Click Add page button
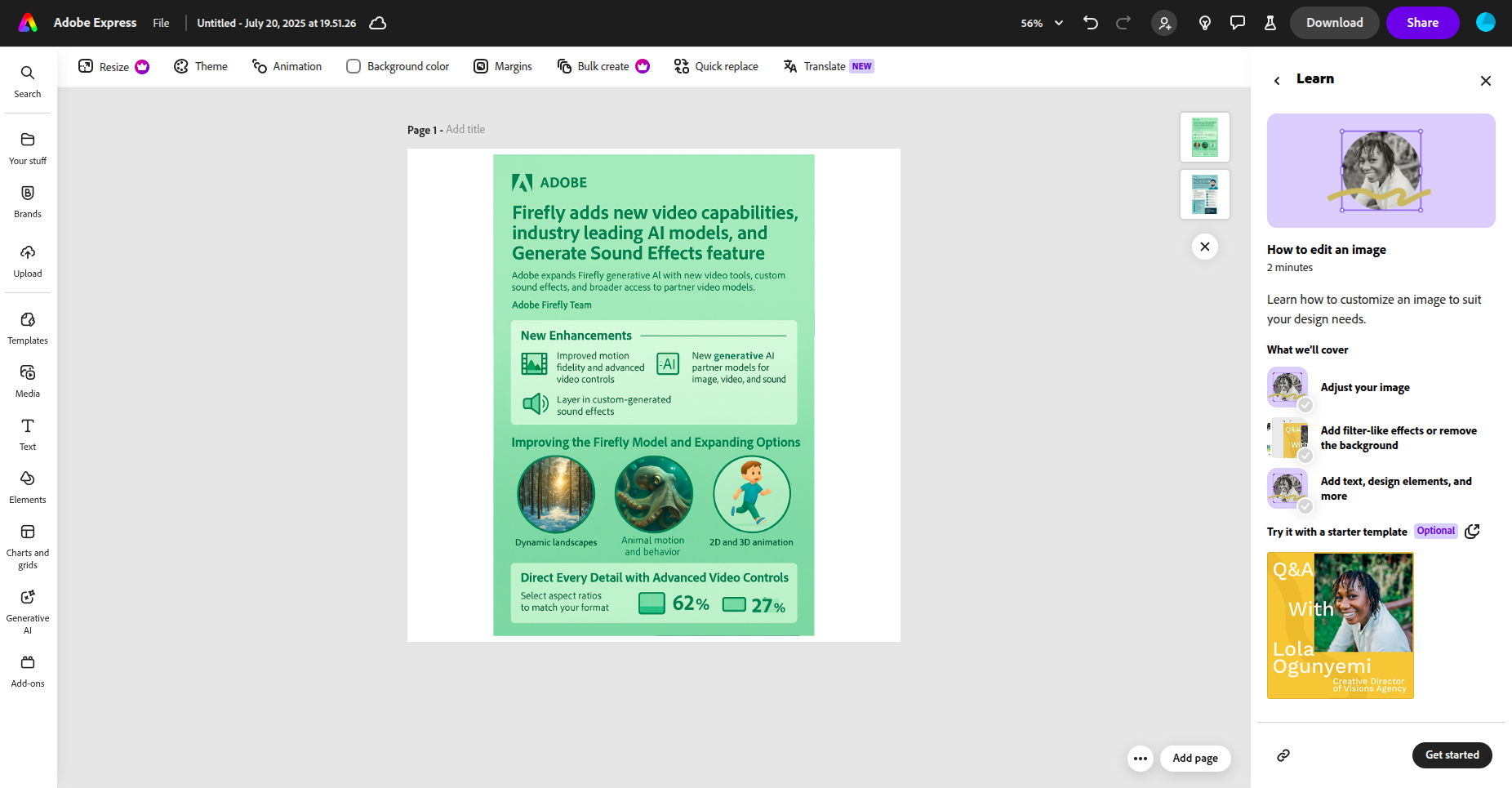The height and width of the screenshot is (788, 1512). pos(1195,759)
